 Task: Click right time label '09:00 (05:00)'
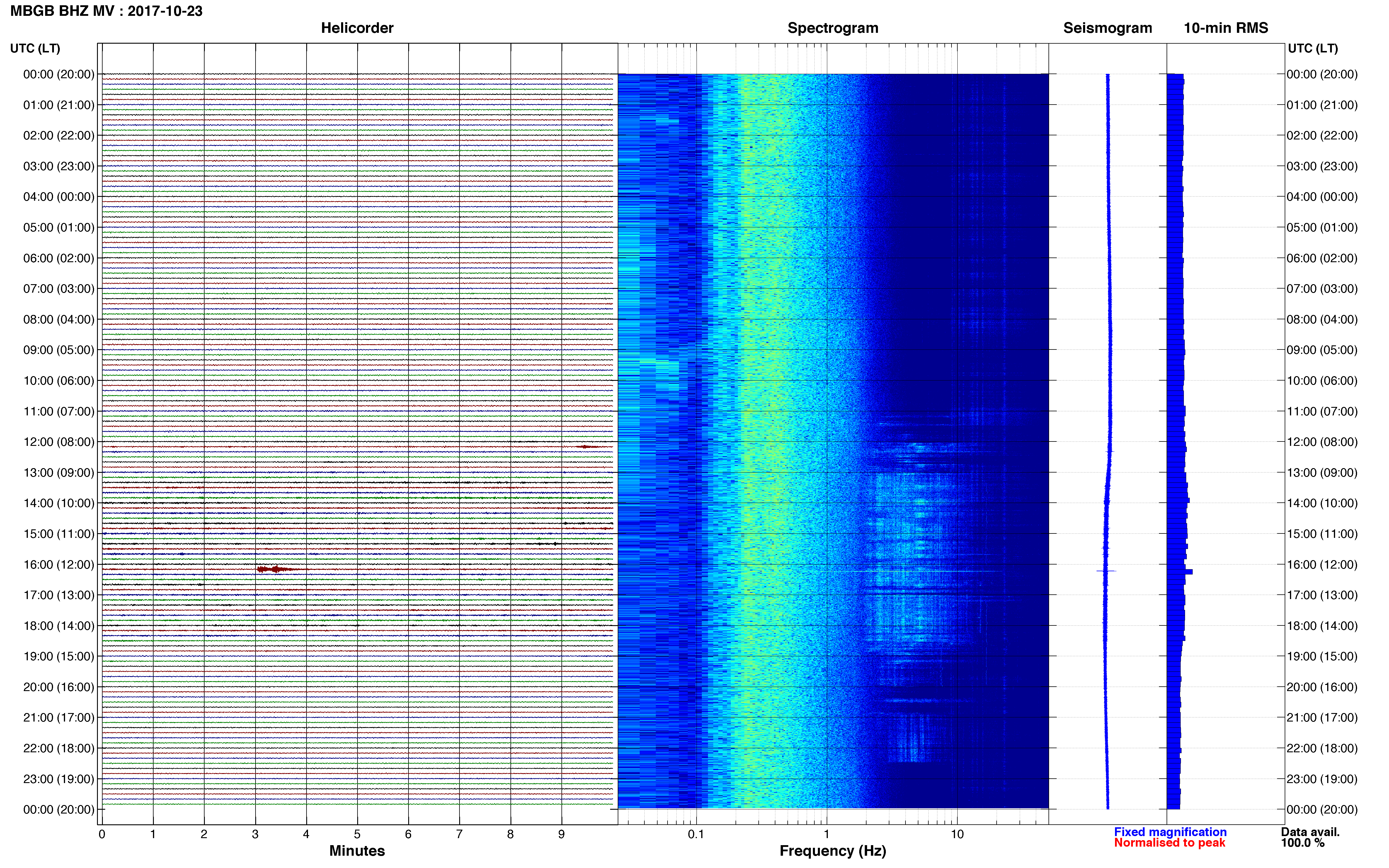[x=1322, y=350]
